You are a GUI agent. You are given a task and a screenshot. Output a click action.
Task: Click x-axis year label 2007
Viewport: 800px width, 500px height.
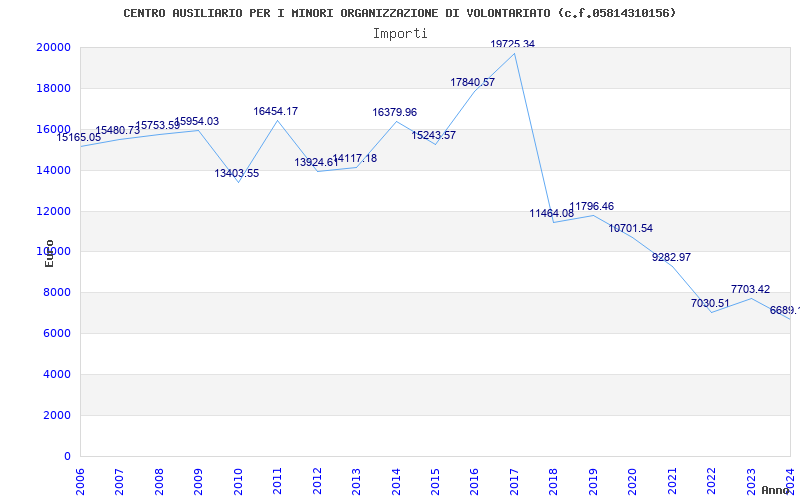click(x=119, y=481)
